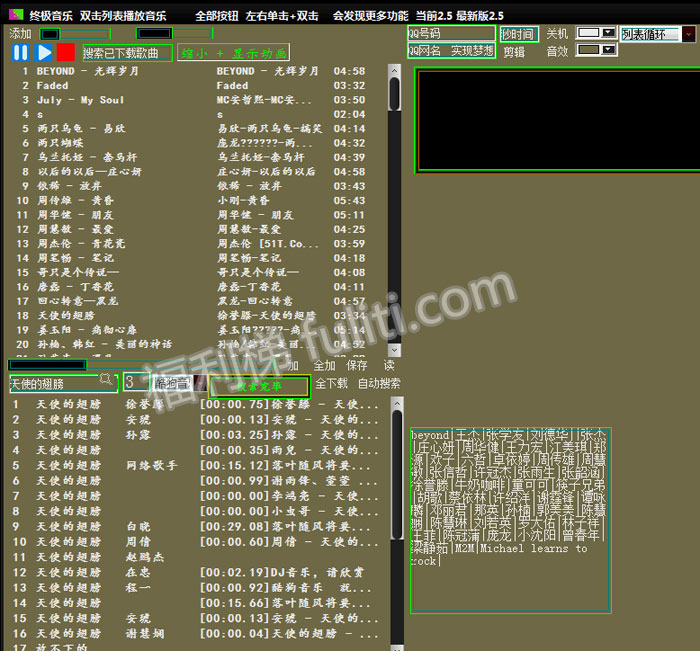
Task: Click the 缩小 + 显示动画 button
Action: (233, 53)
